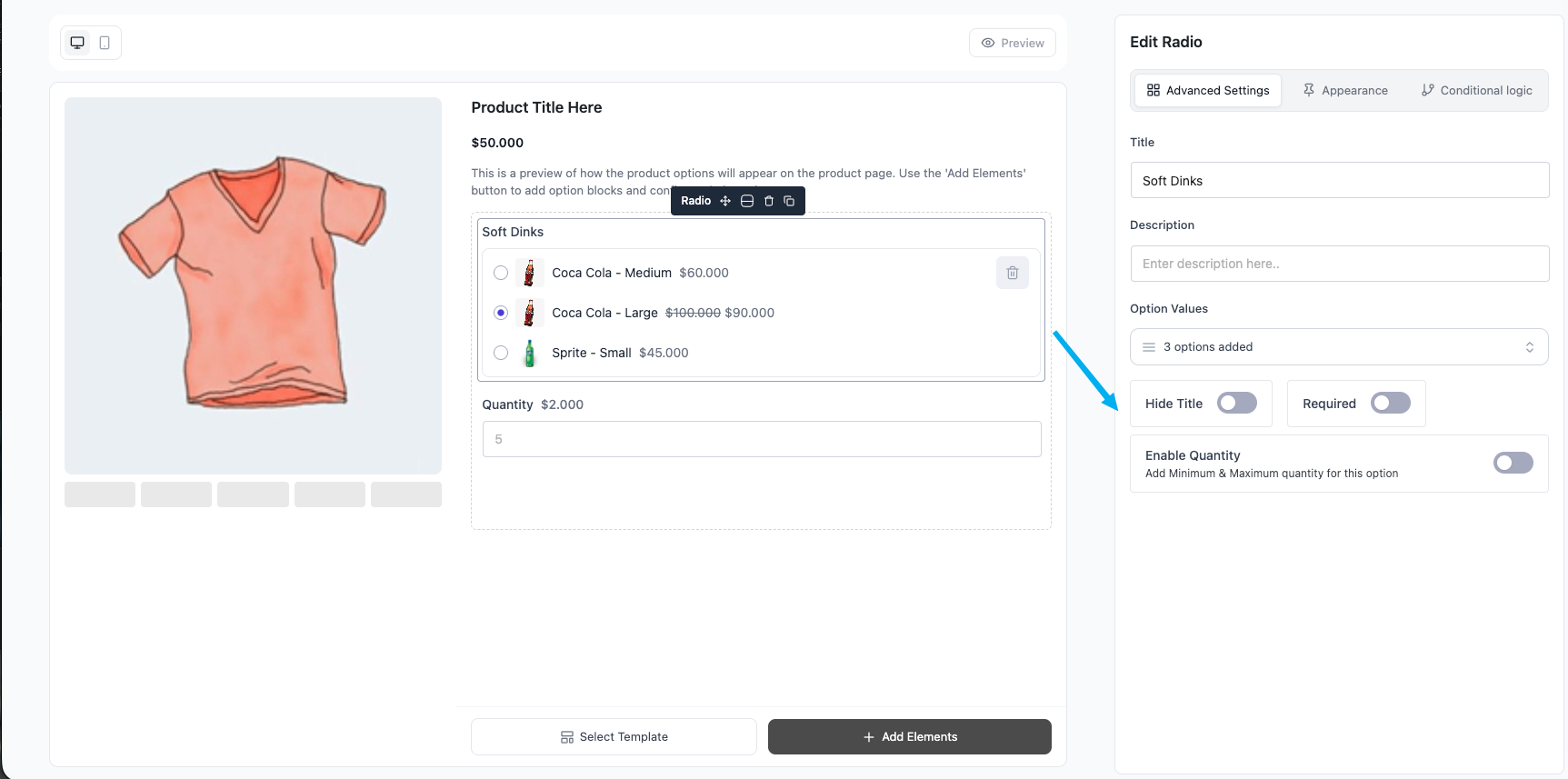Click the Quantity $2.000 label

[x=533, y=404]
